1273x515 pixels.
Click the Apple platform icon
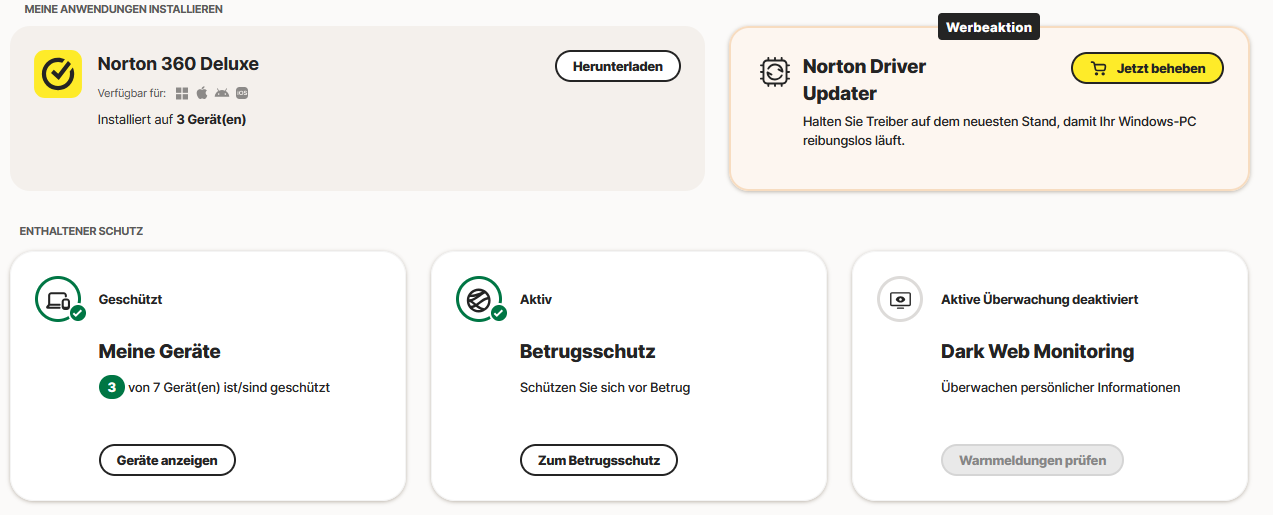click(202, 93)
